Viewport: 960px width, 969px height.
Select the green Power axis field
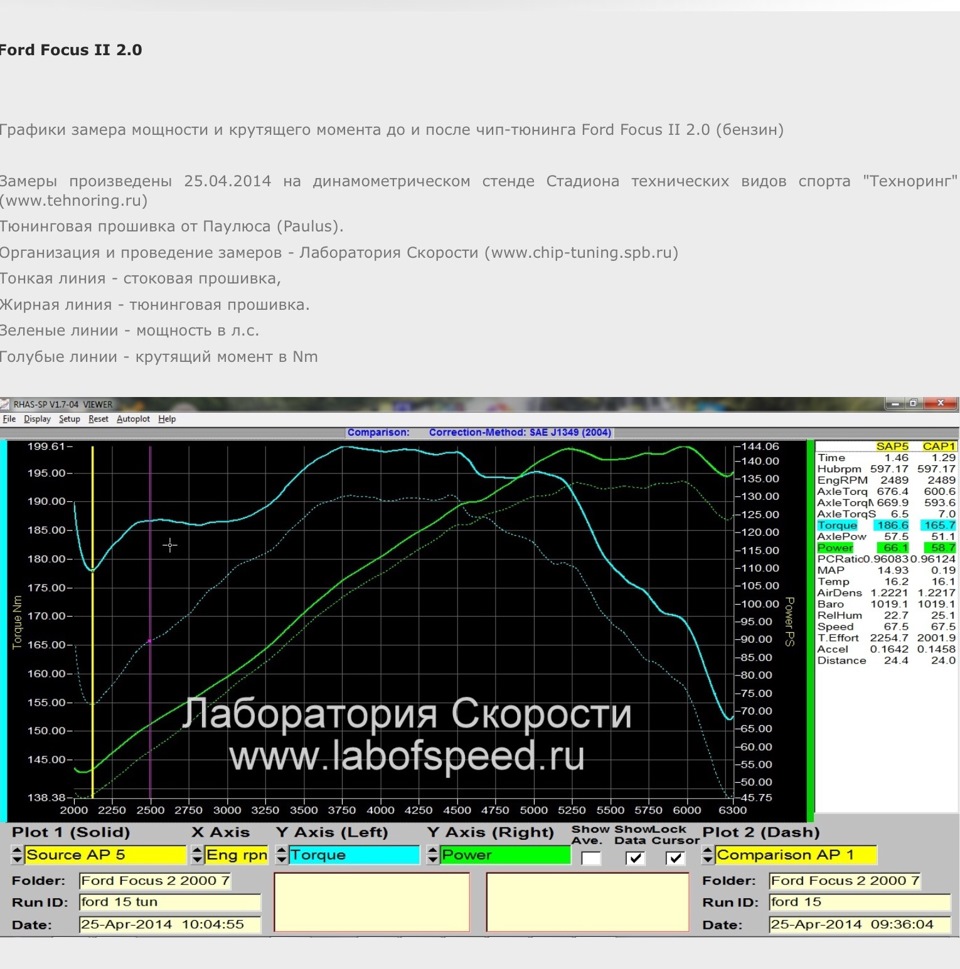point(506,855)
